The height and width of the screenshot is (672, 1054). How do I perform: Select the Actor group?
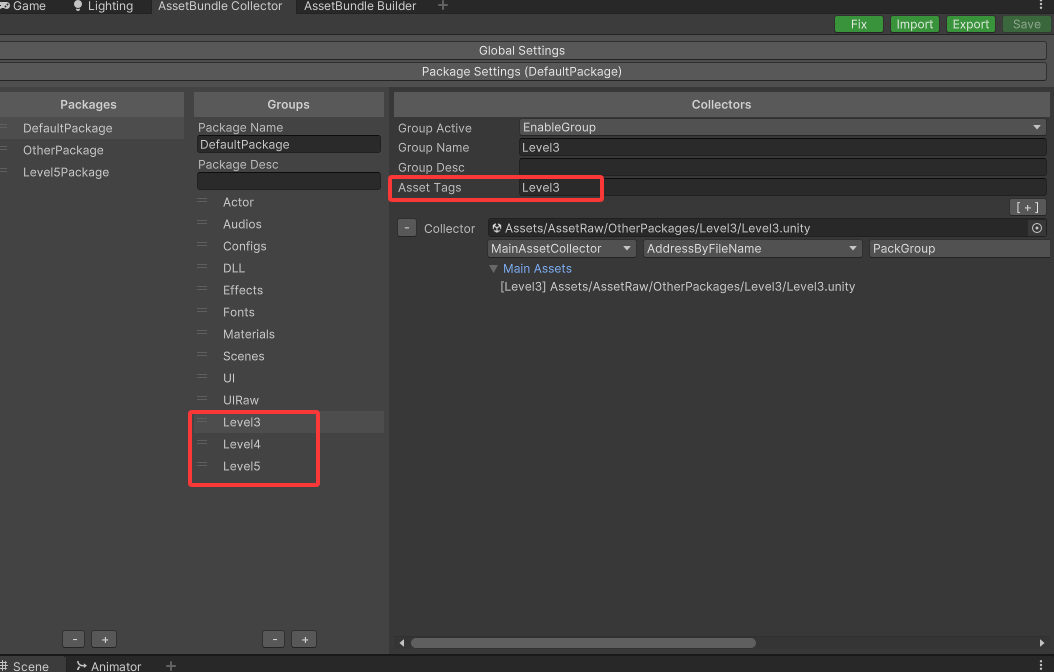coord(289,202)
